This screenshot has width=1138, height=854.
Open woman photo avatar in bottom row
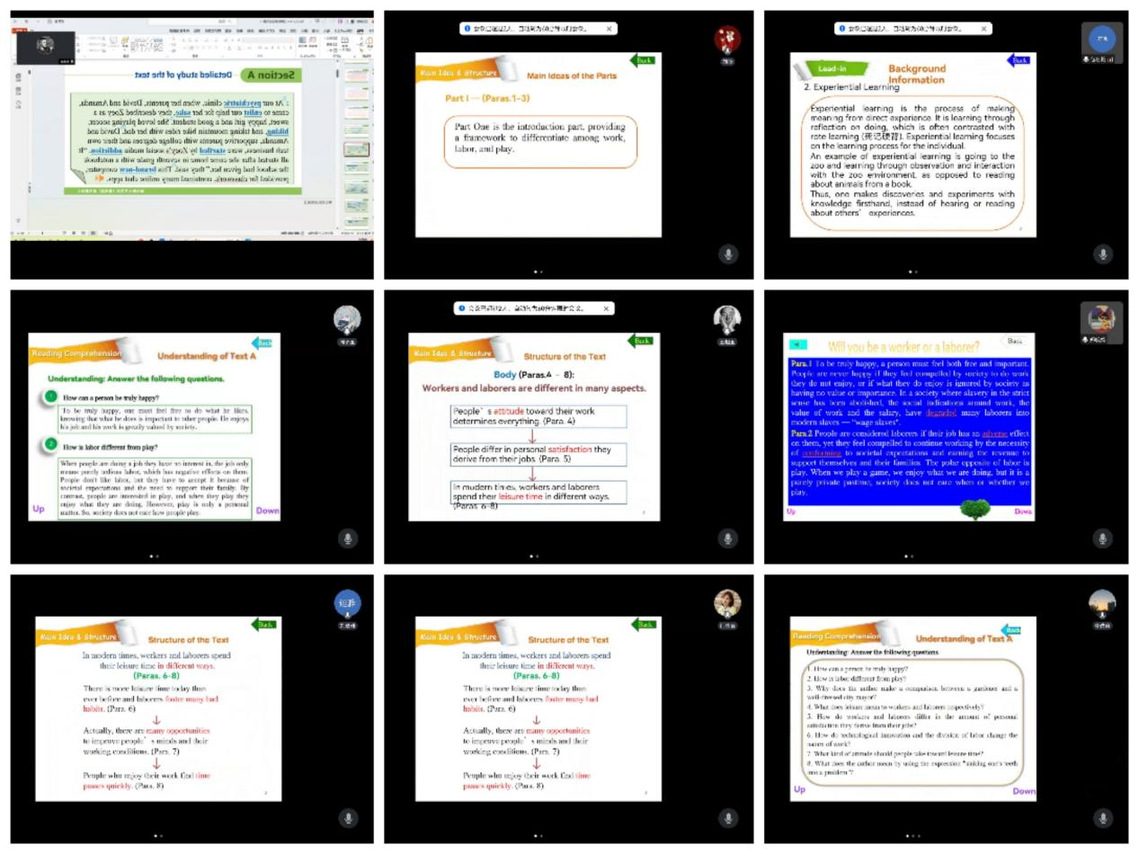point(727,603)
